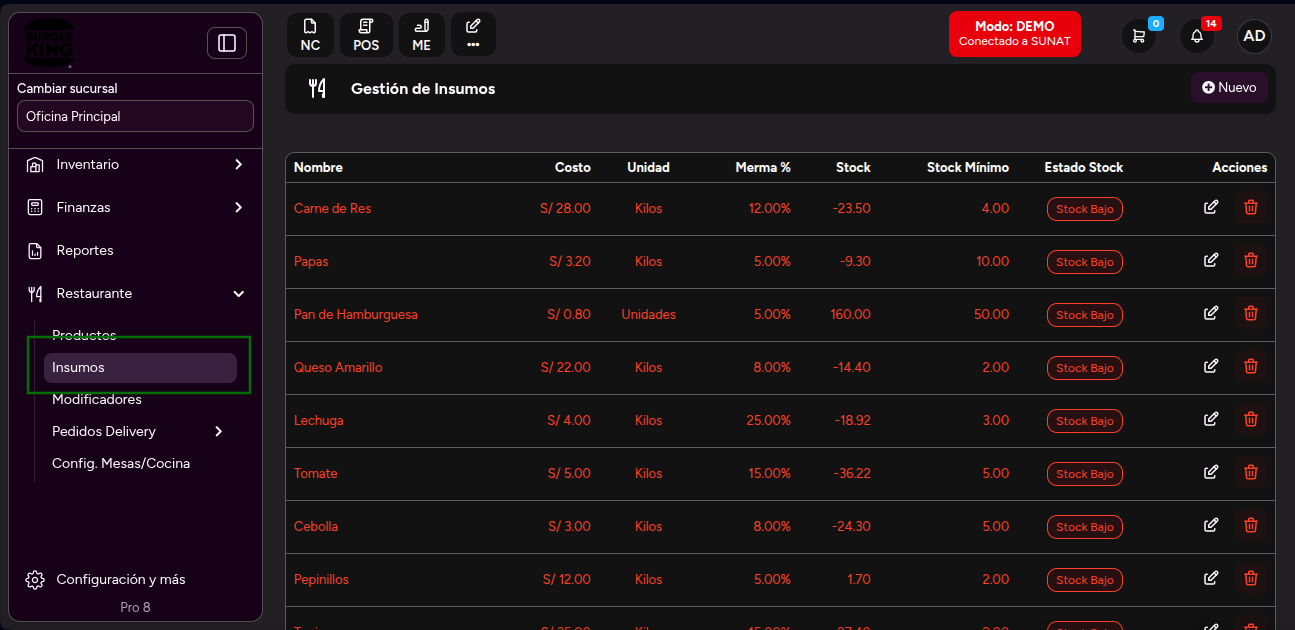The width and height of the screenshot is (1295, 630).
Task: Open the ME shortcut icon
Action: [421, 35]
